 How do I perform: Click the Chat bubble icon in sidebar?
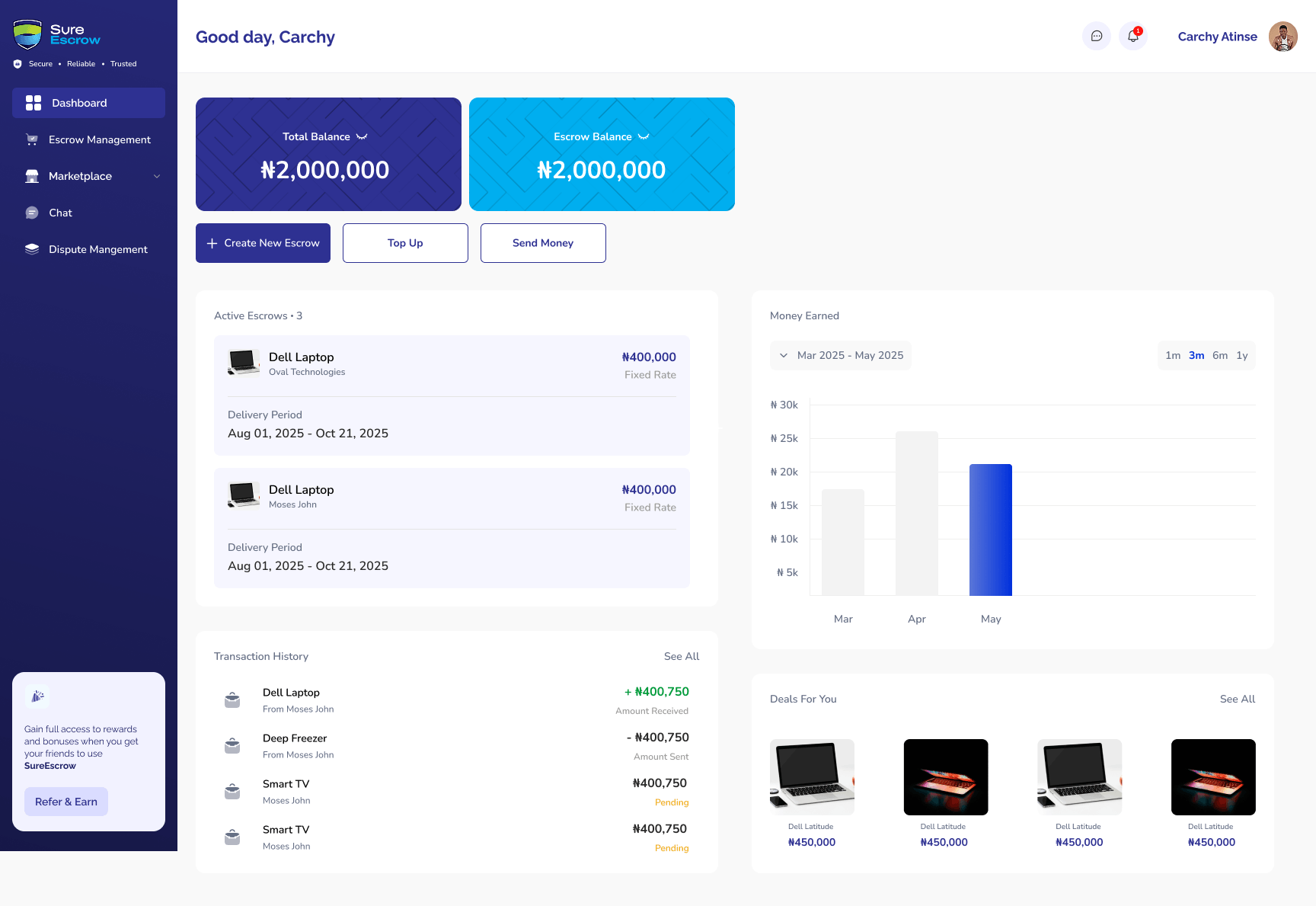32,213
